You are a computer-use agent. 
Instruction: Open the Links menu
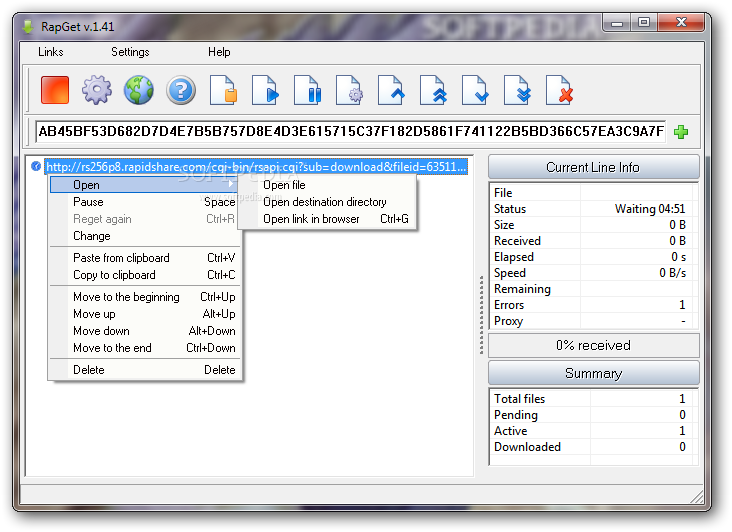tap(51, 52)
